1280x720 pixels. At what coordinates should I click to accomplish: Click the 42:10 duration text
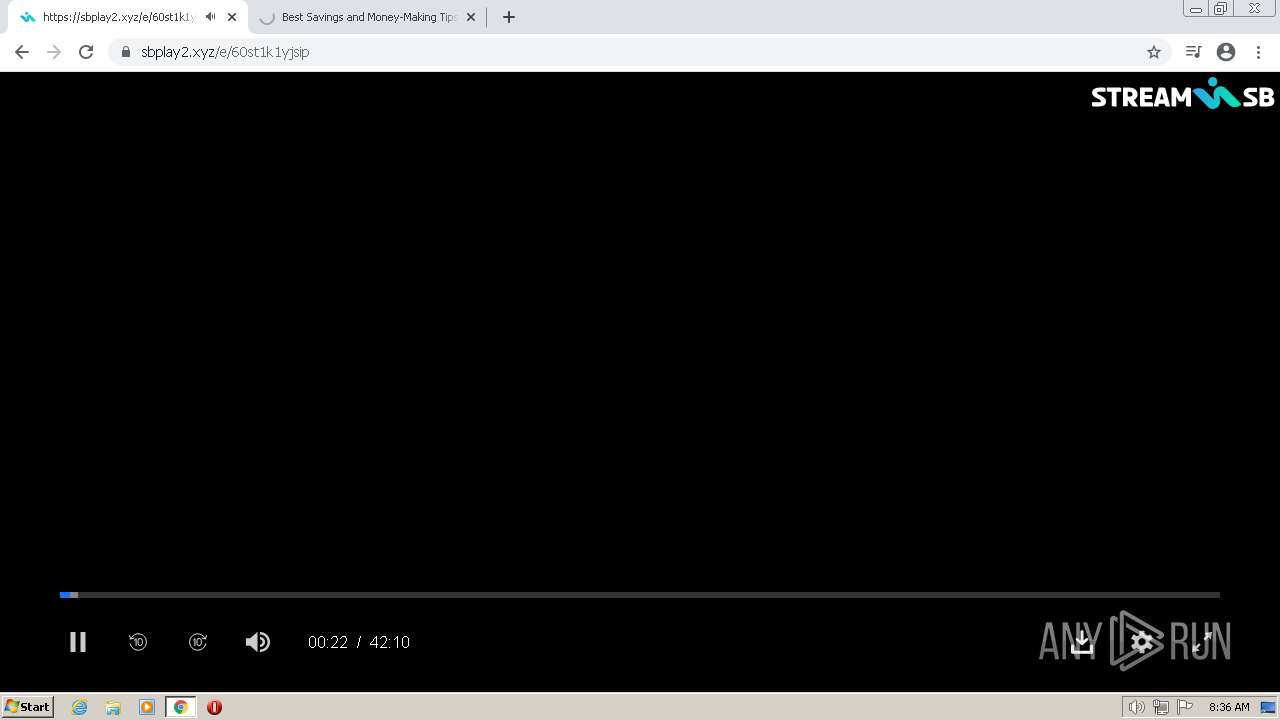point(390,642)
